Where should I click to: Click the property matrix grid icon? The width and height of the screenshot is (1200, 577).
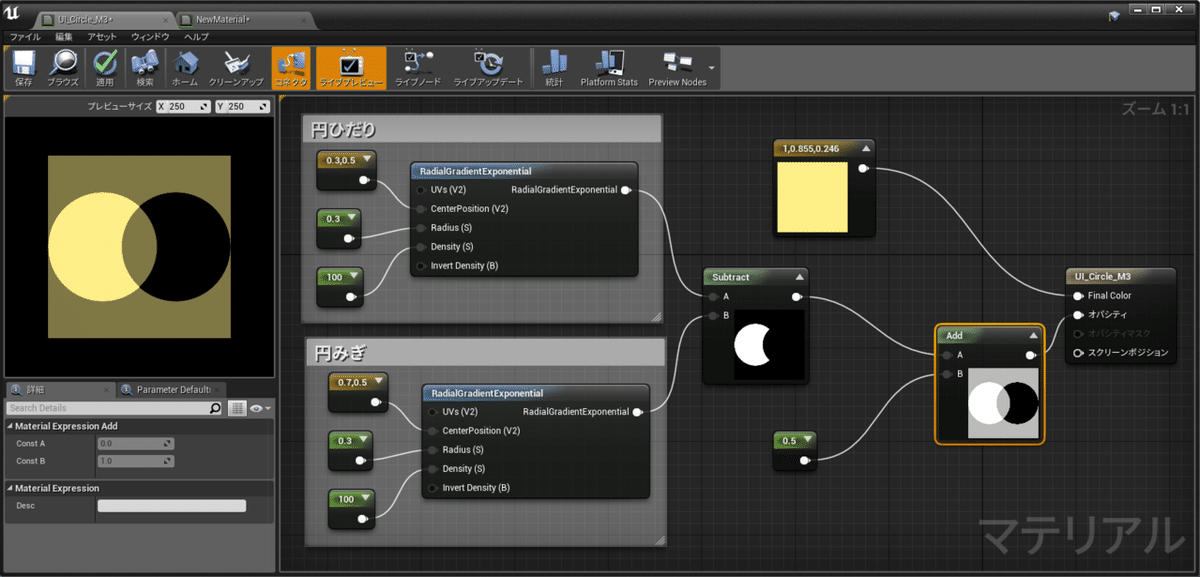[x=237, y=408]
